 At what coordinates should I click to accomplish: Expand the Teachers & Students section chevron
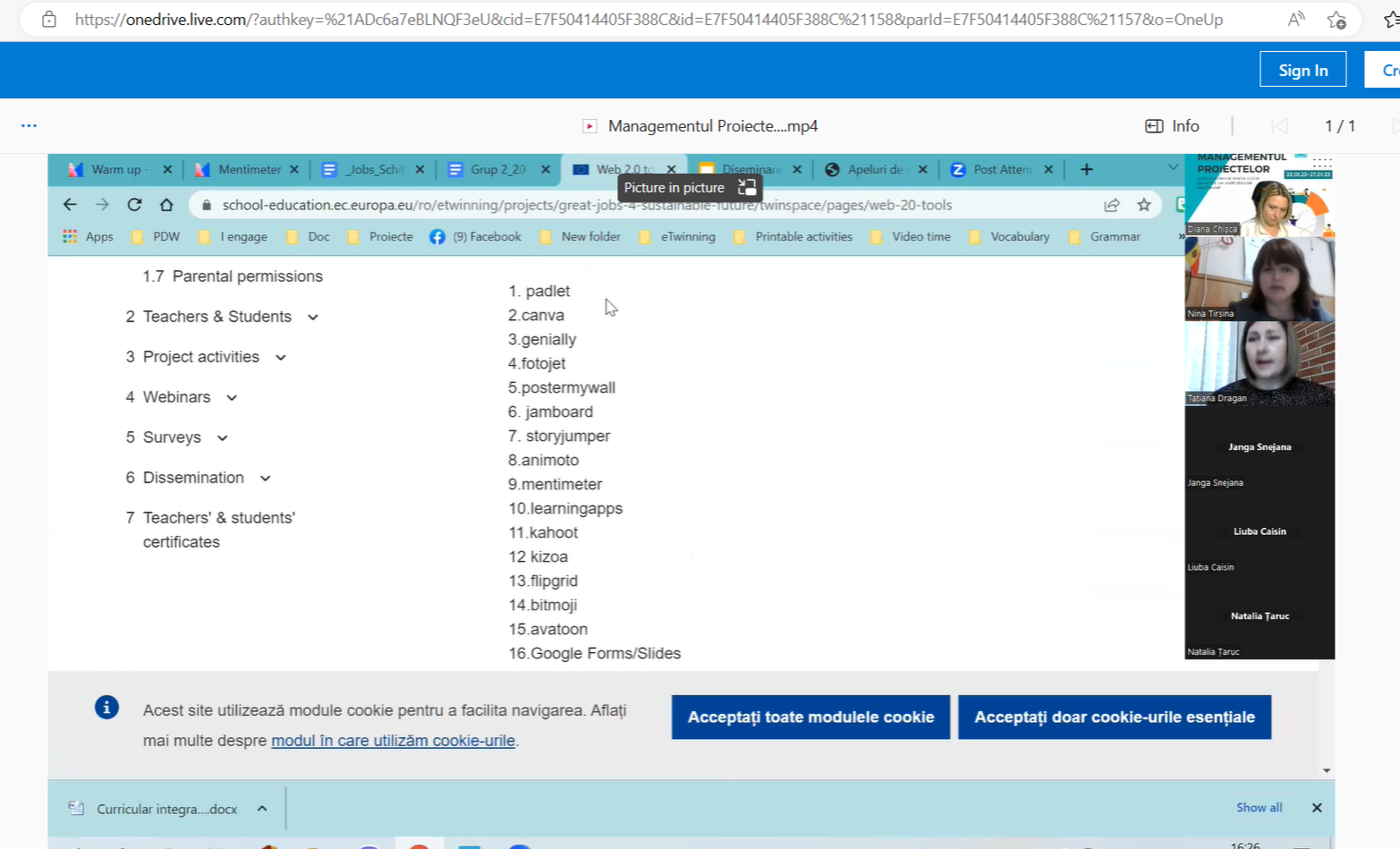click(x=313, y=318)
